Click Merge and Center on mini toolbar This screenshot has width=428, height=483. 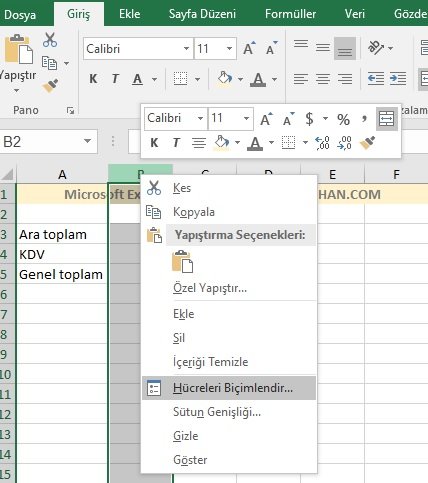[x=387, y=119]
